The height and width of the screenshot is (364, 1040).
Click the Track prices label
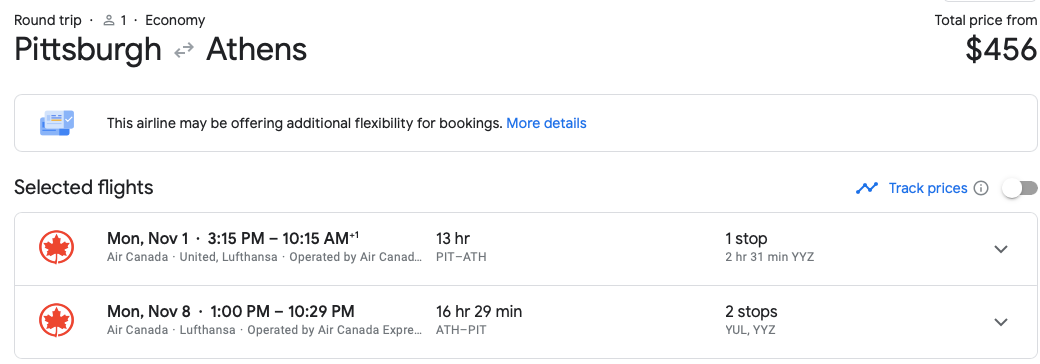pyautogui.click(x=928, y=188)
